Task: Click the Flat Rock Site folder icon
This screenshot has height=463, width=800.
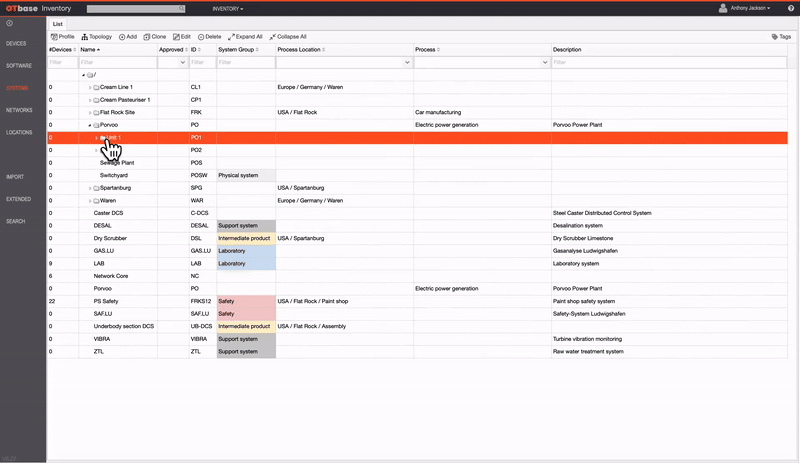Action: pyautogui.click(x=96, y=112)
